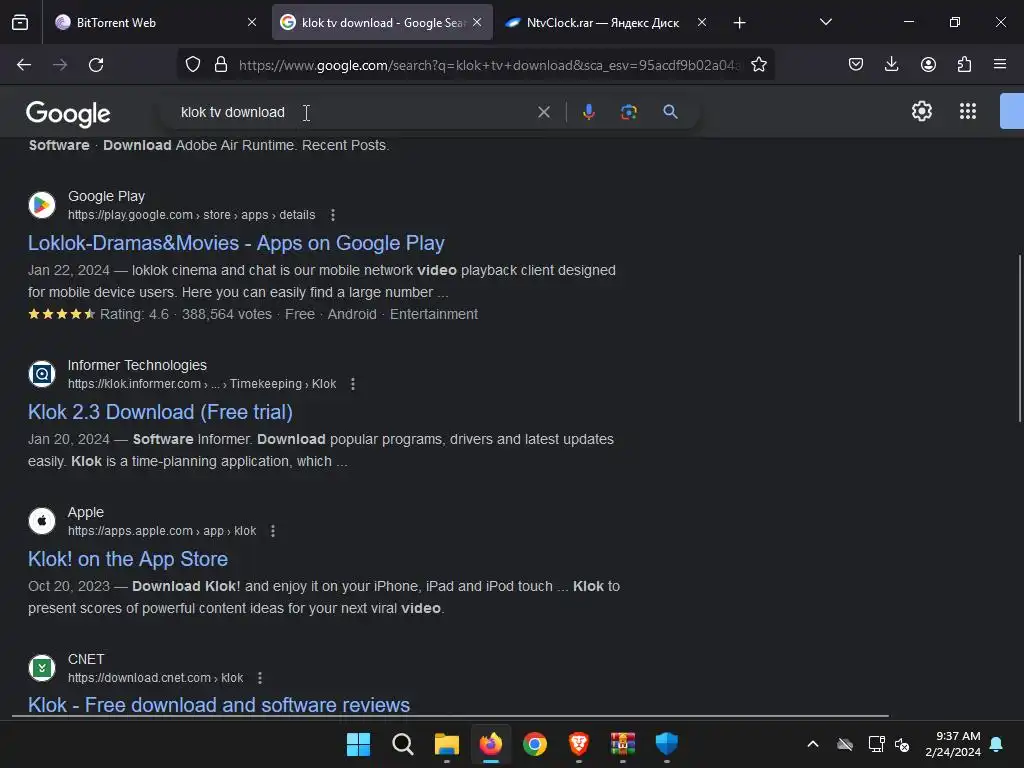This screenshot has width=1024, height=768.
Task: Open more options for Apple result
Action: tap(273, 531)
